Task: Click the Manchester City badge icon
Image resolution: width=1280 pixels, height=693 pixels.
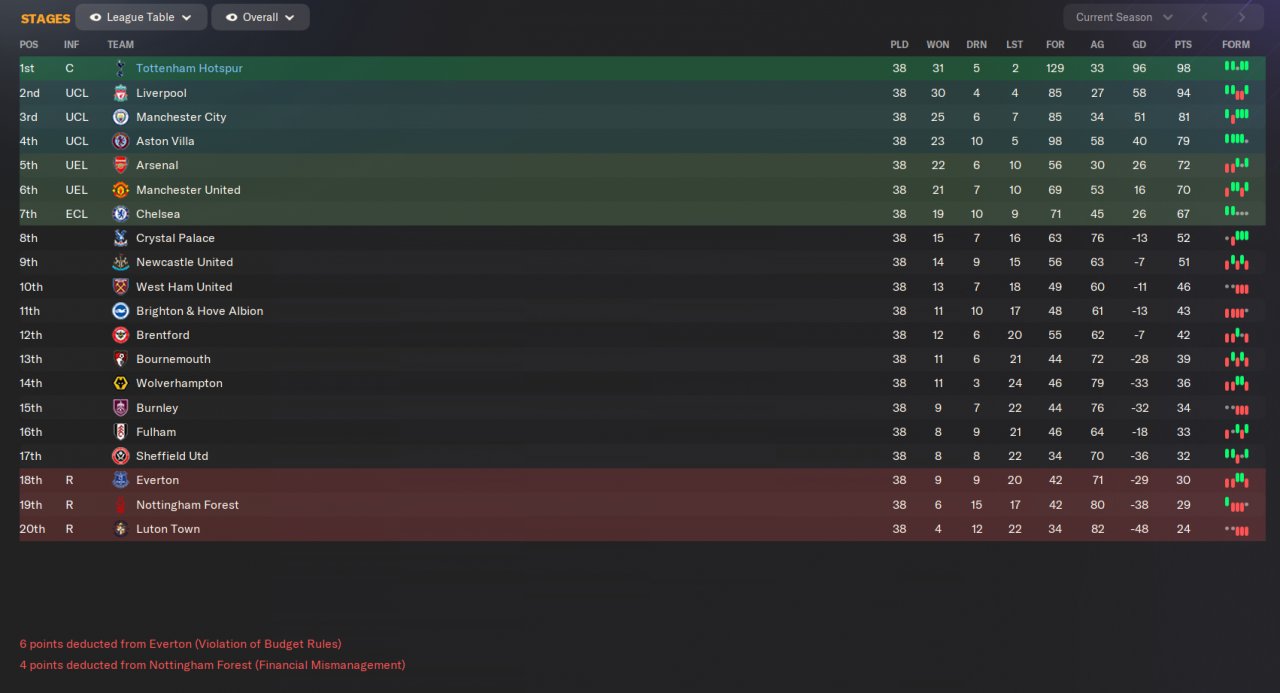Action: [x=120, y=117]
